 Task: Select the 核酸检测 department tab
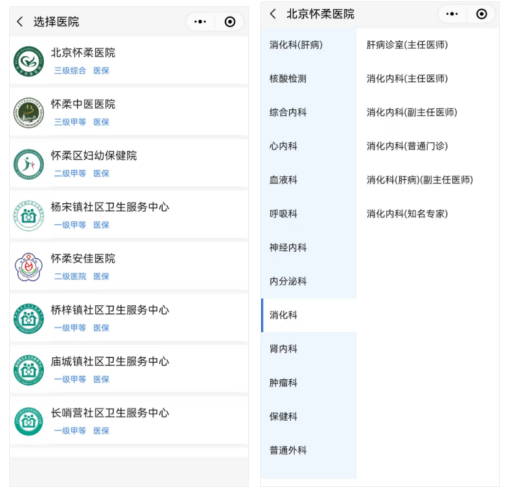(309, 79)
